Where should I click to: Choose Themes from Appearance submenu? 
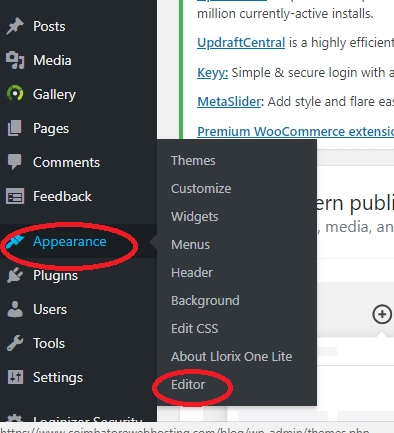tap(193, 161)
